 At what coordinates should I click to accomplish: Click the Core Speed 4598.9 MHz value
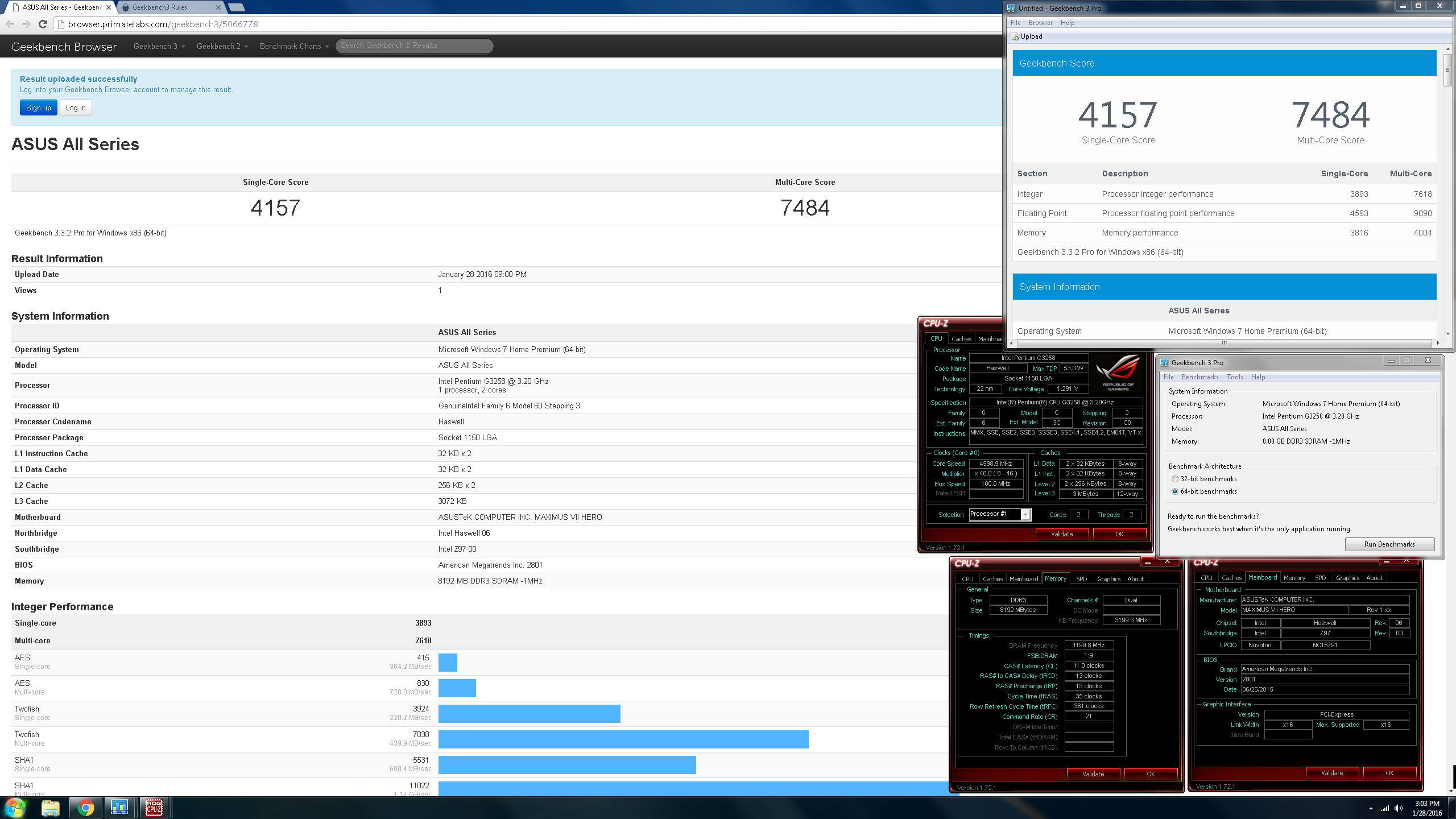[x=995, y=464]
